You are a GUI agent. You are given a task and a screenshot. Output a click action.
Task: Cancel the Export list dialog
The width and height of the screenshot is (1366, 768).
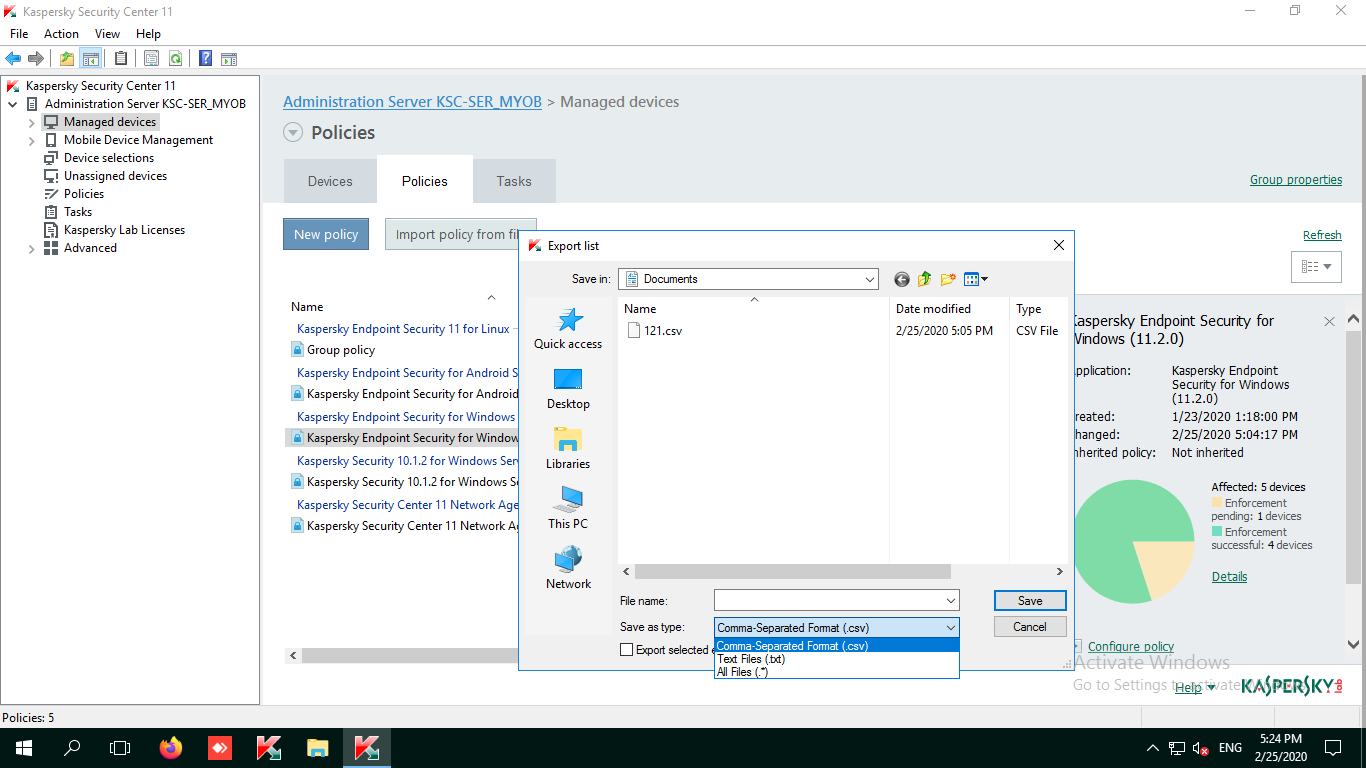pos(1030,627)
